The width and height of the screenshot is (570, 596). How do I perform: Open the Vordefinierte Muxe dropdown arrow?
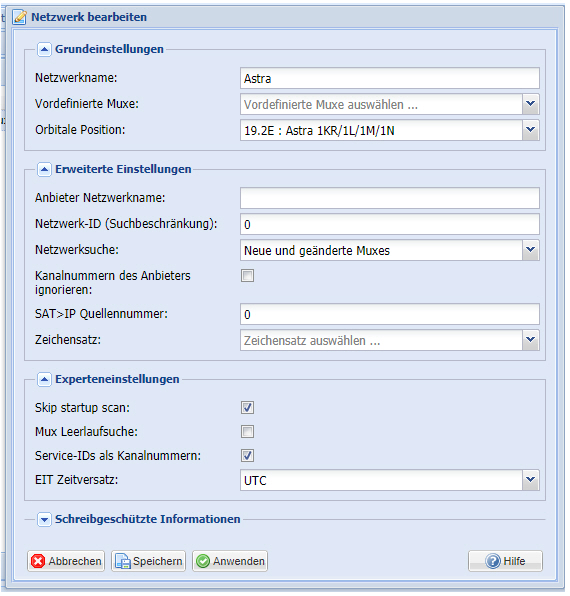point(530,104)
